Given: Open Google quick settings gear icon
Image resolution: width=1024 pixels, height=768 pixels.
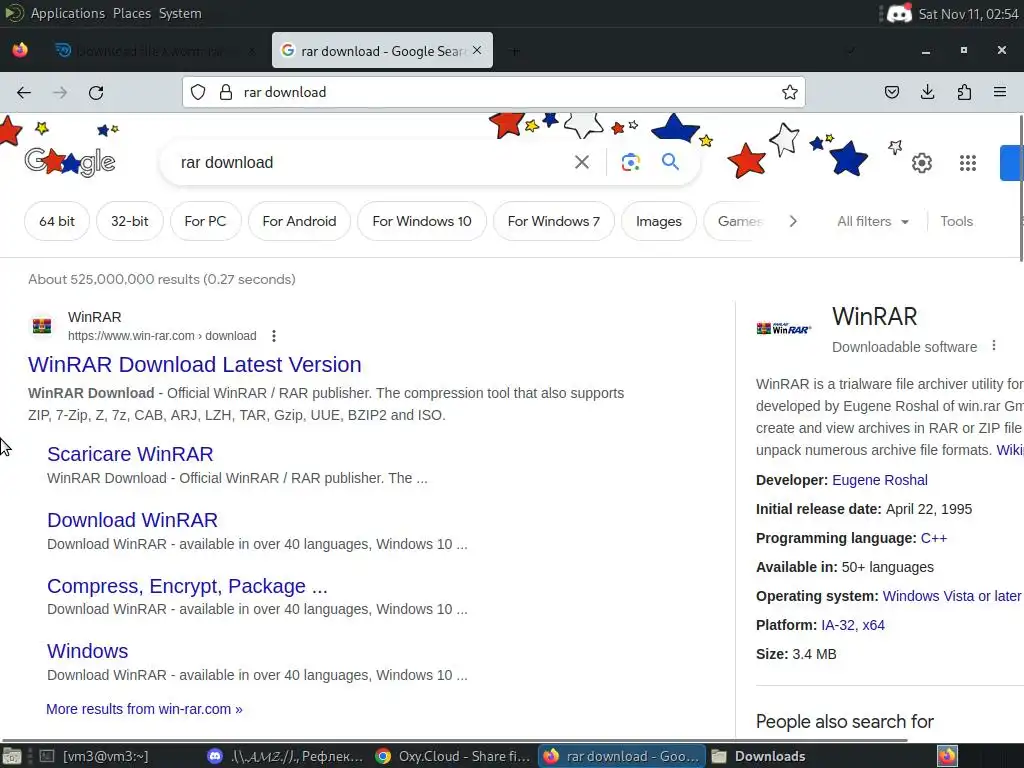Looking at the screenshot, I should coord(921,163).
